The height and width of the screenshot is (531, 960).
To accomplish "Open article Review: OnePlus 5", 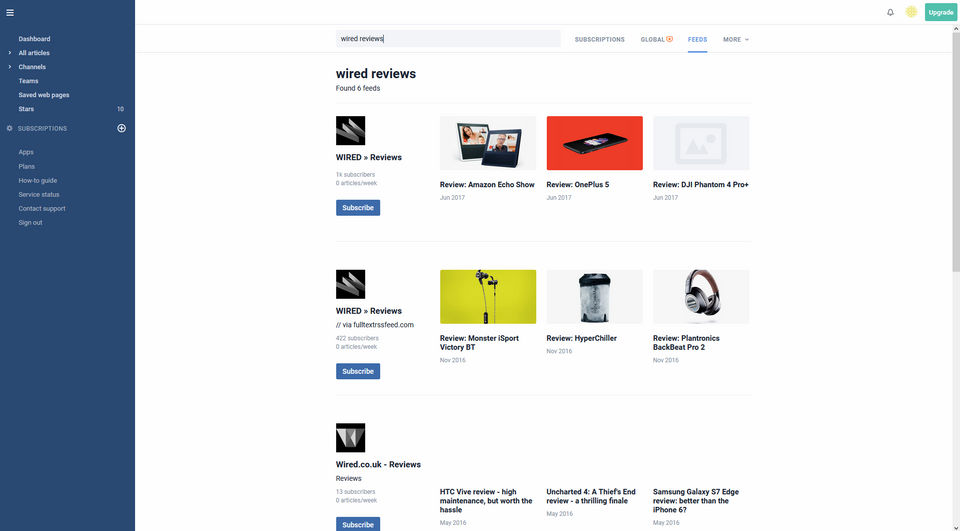I will 577,184.
